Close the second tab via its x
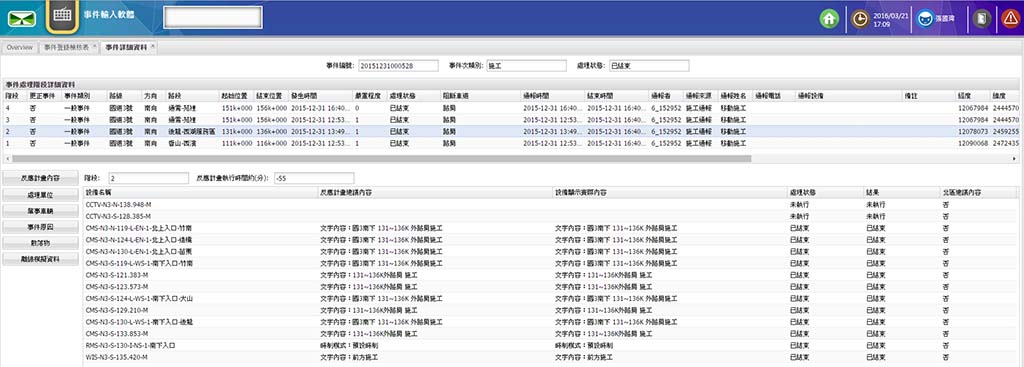 click(95, 46)
